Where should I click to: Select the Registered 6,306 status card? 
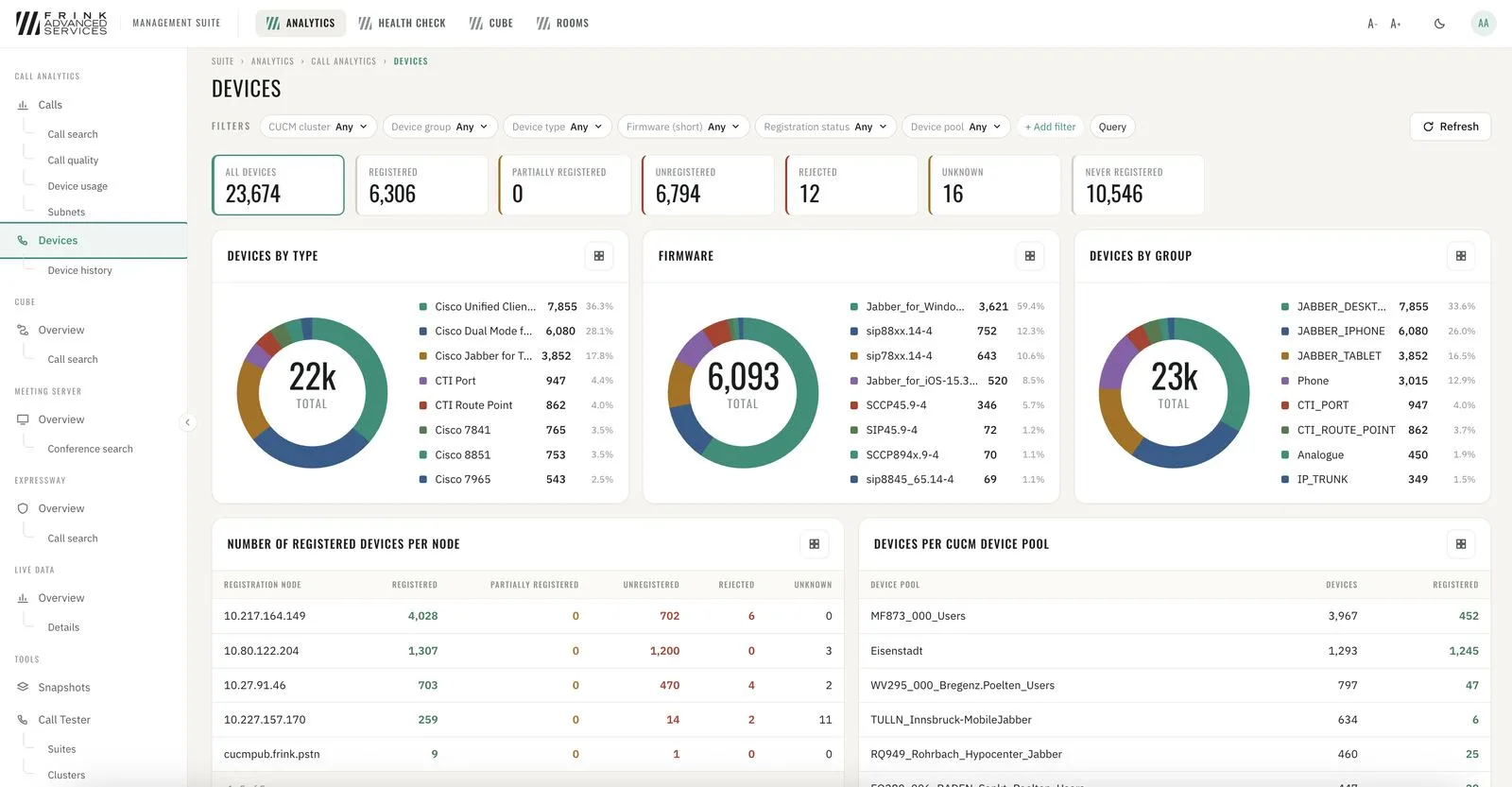pyautogui.click(x=421, y=185)
